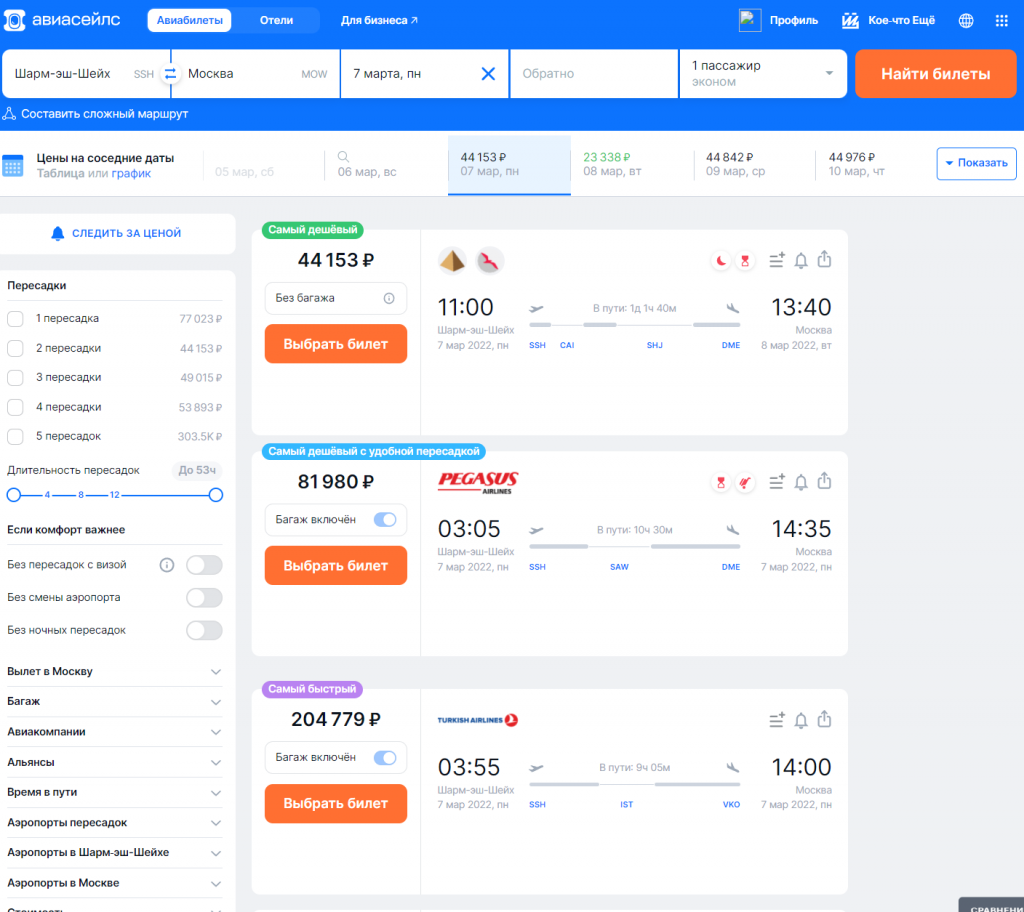The width and height of the screenshot is (1024, 912).
Task: Check the 1 пересадка filter
Action: (x=15, y=319)
